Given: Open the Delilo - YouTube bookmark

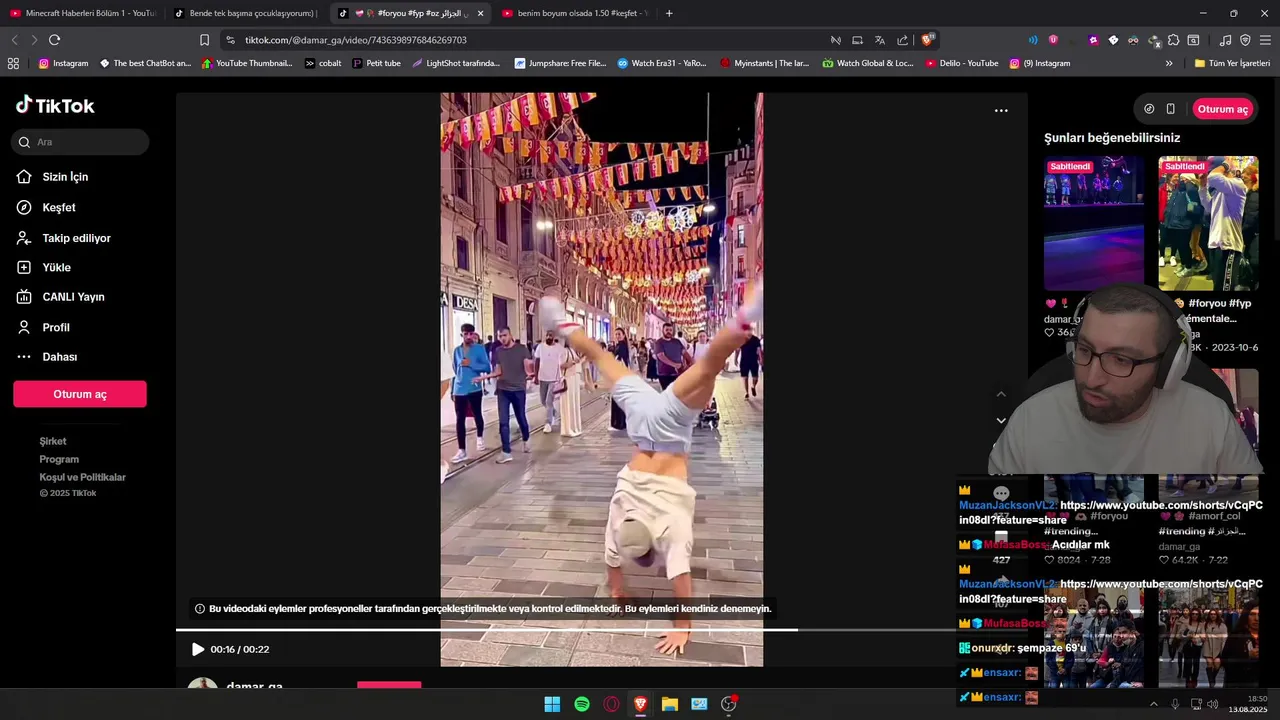Looking at the screenshot, I should 961,63.
